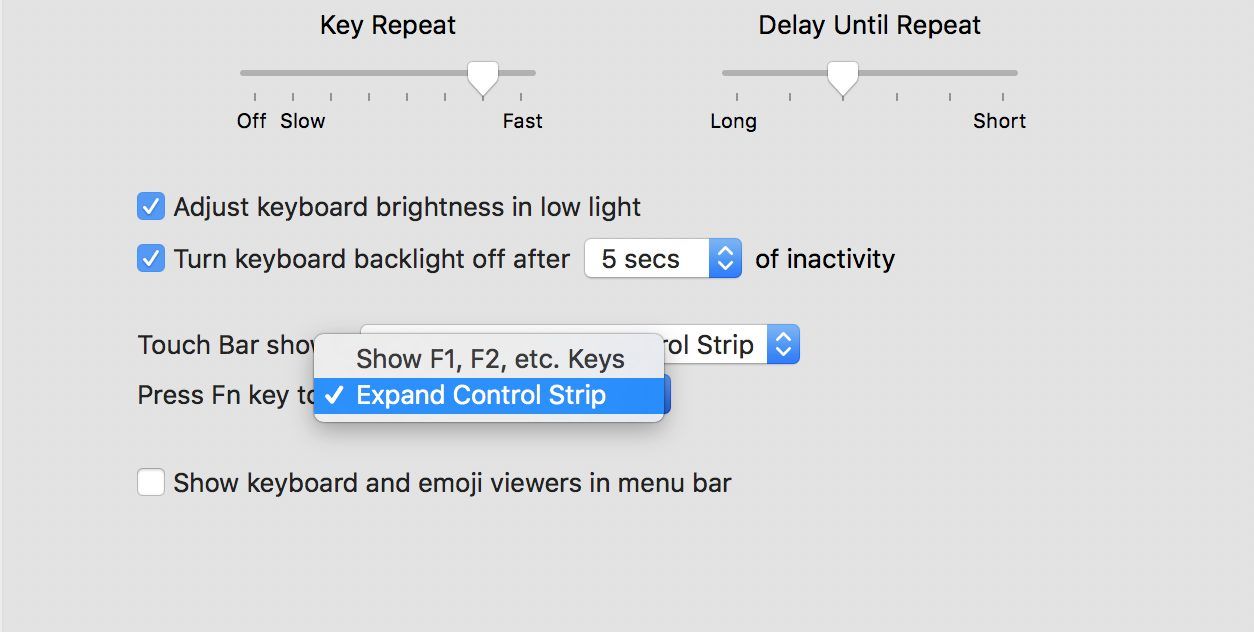Set Key Repeat to the Slow tick
Screen dimensions: 1254x632
click(x=293, y=73)
